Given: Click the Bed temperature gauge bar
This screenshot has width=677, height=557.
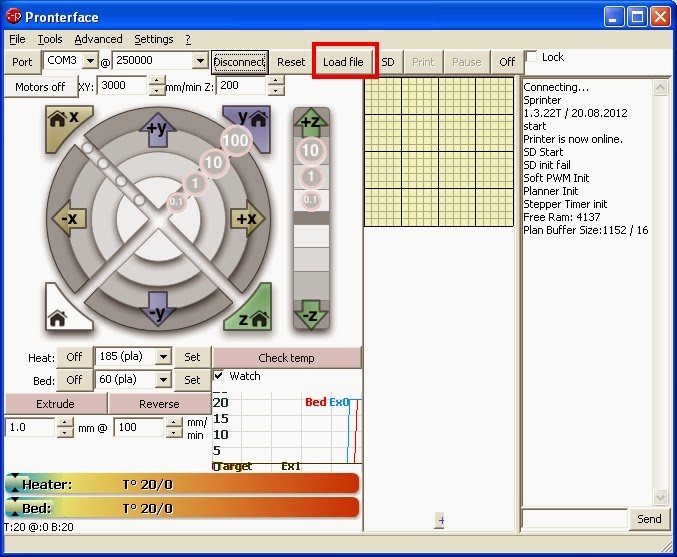Looking at the screenshot, I should click(182, 508).
